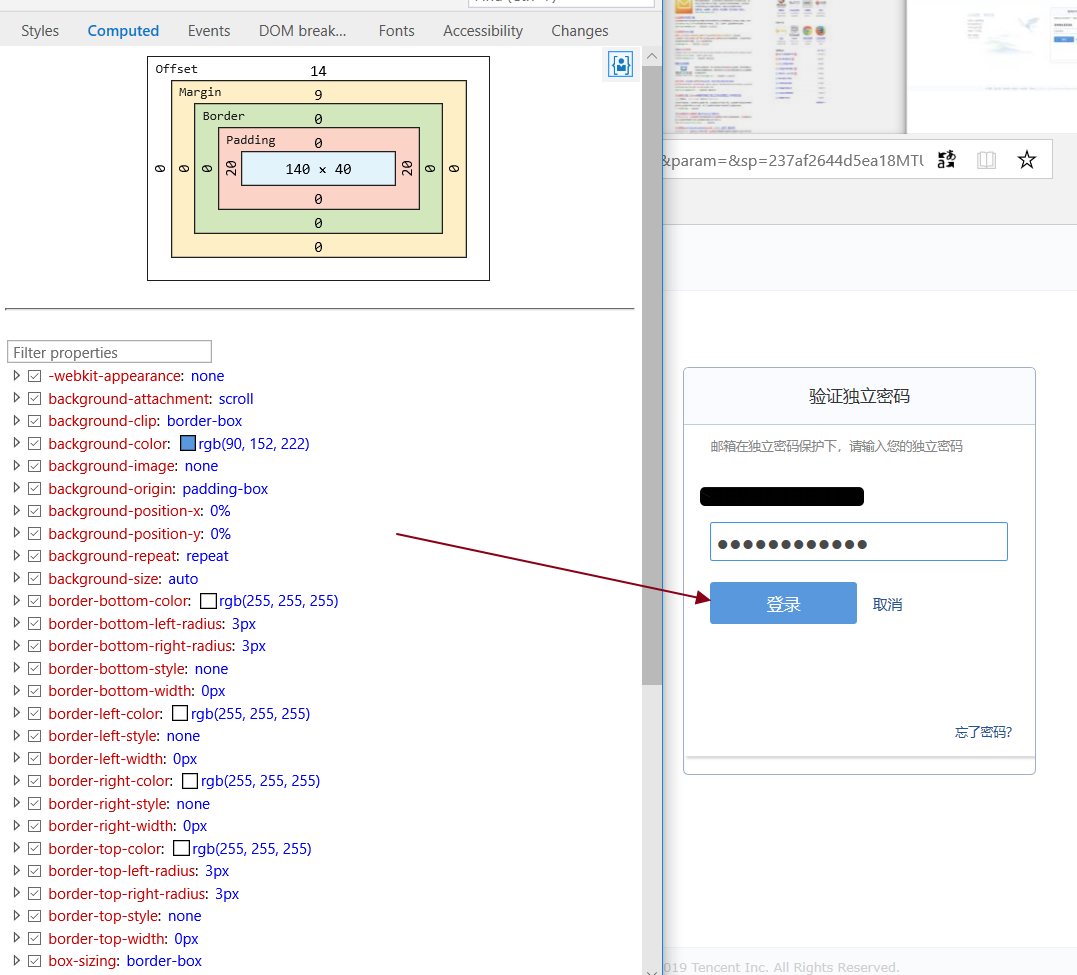Toggle background-clip checkbox
This screenshot has height=975, width=1077.
(34, 421)
